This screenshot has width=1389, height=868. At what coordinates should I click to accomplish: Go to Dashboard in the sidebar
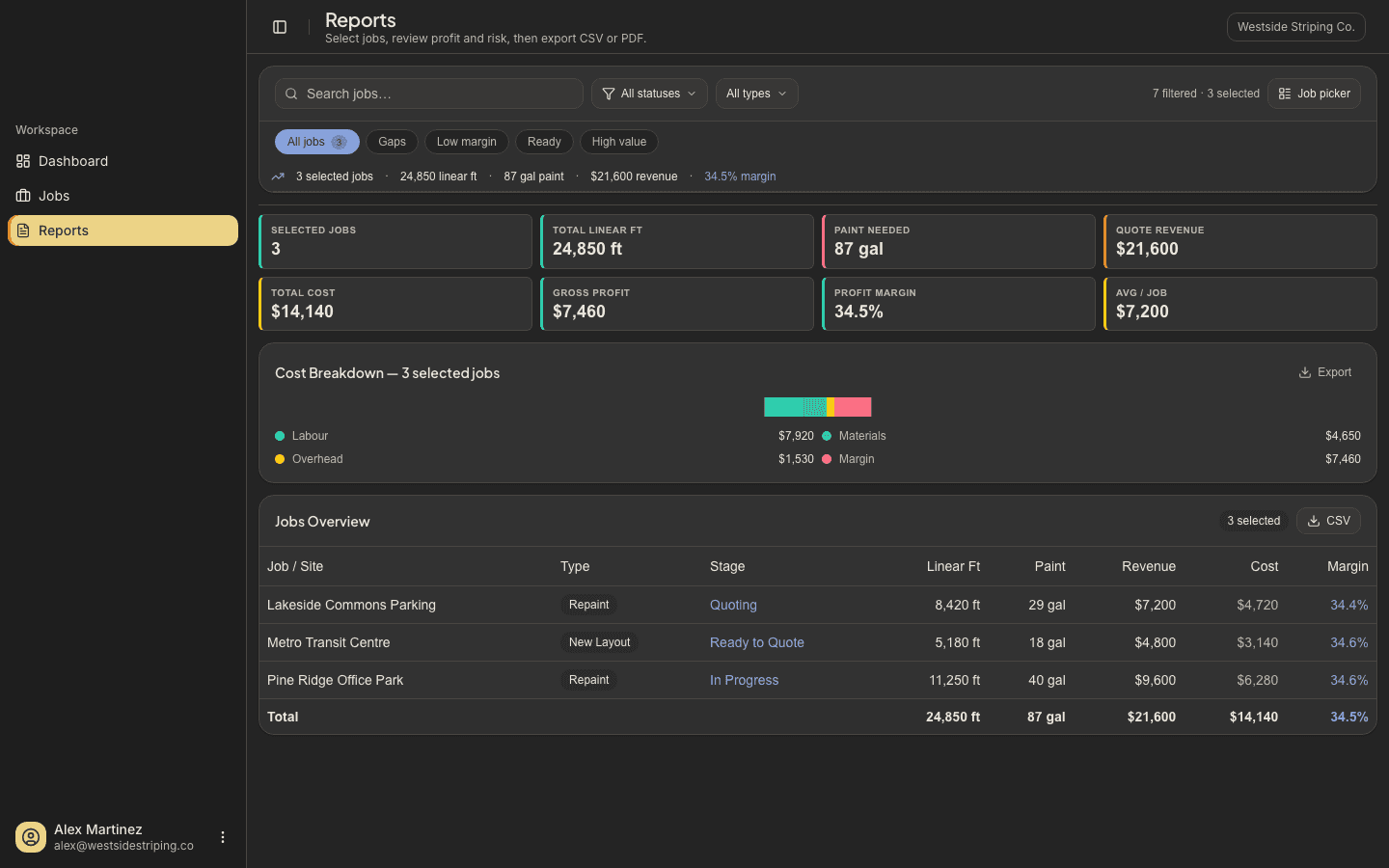tap(123, 161)
